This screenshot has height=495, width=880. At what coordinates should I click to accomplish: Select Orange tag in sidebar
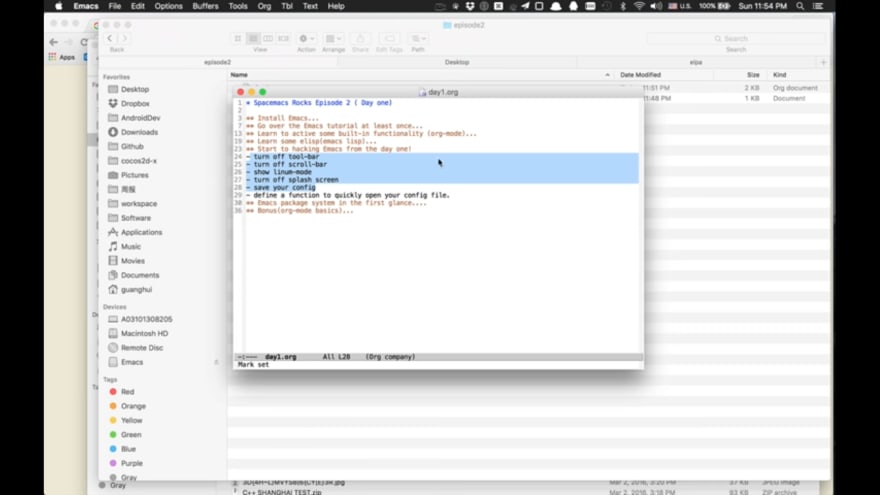tap(133, 406)
